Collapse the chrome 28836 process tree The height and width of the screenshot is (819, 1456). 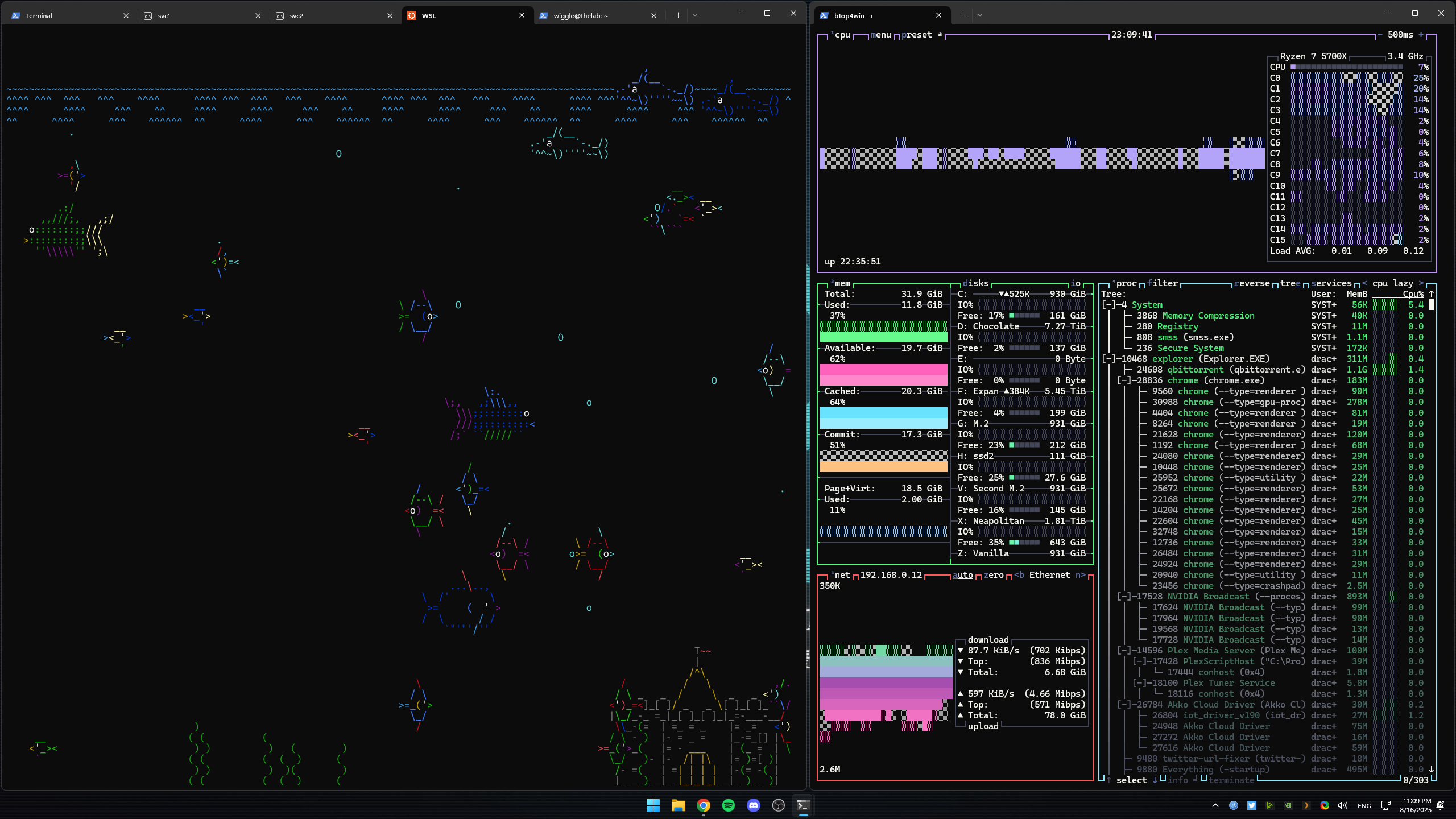pyautogui.click(x=1124, y=380)
